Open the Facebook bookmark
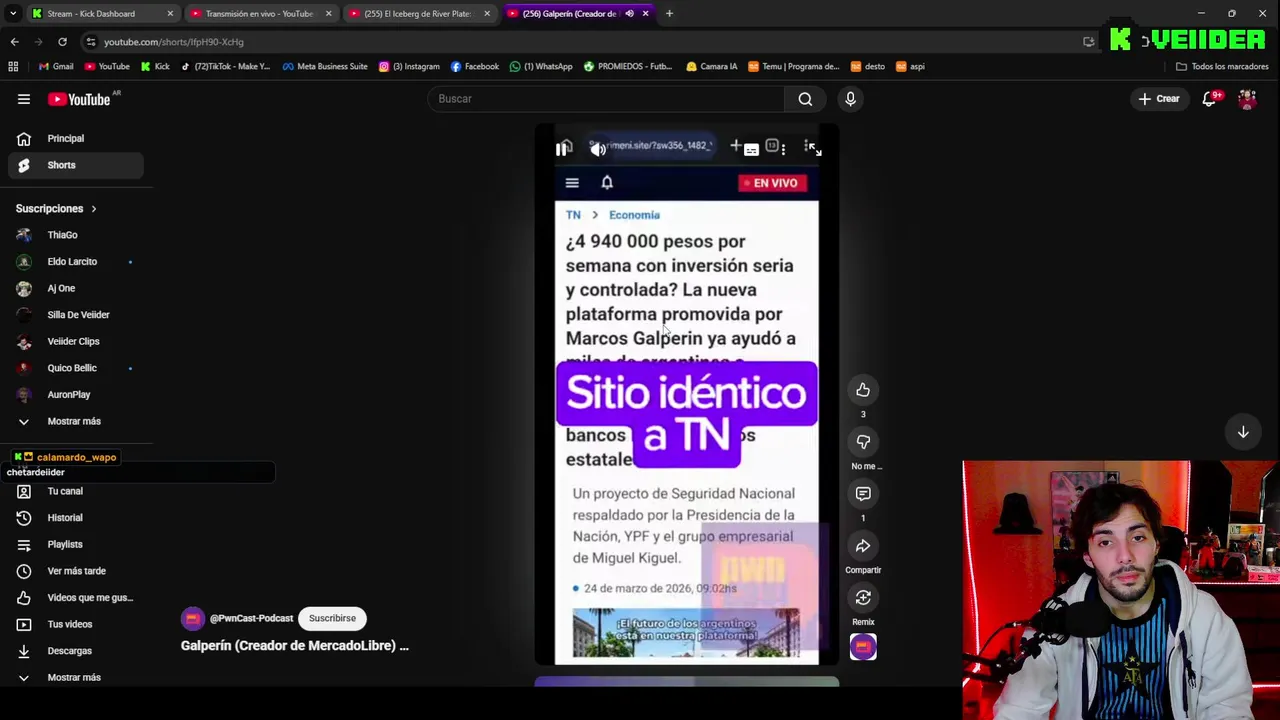The width and height of the screenshot is (1280, 720). pos(475,67)
